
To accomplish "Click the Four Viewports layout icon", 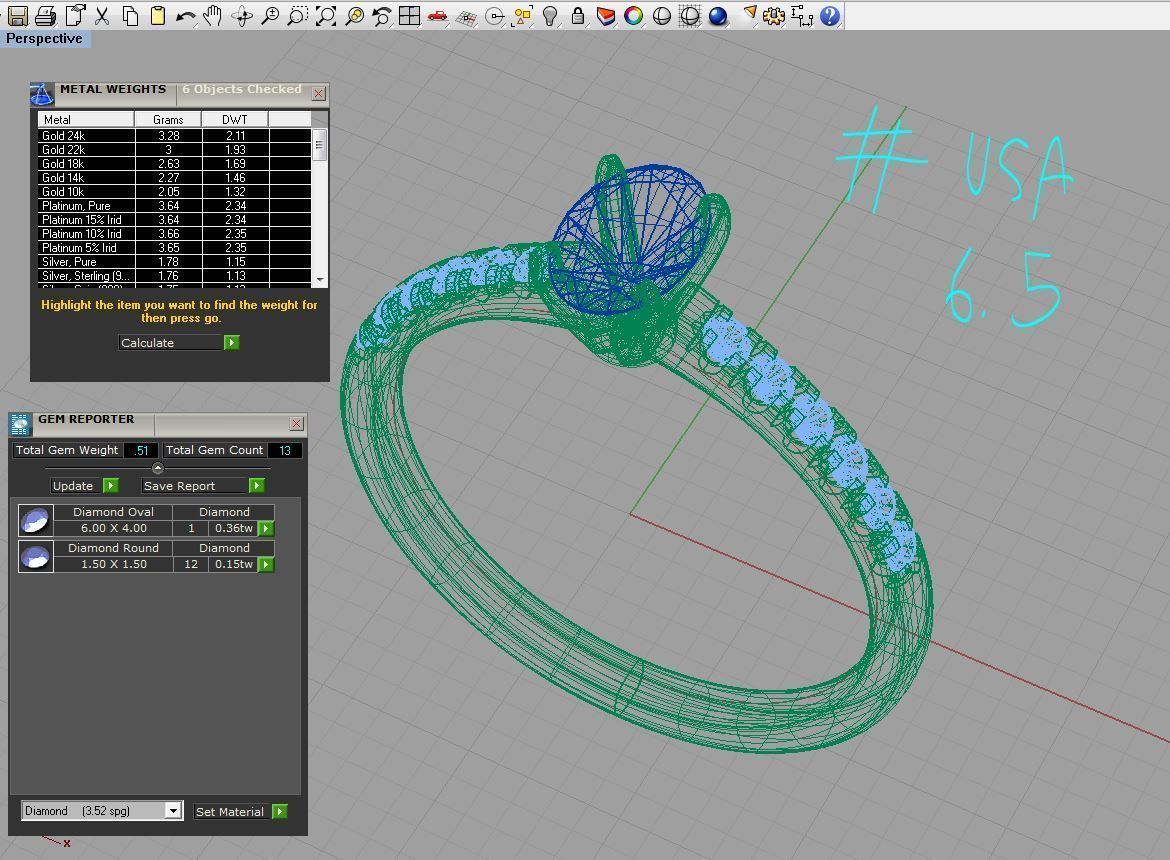I will (x=410, y=16).
